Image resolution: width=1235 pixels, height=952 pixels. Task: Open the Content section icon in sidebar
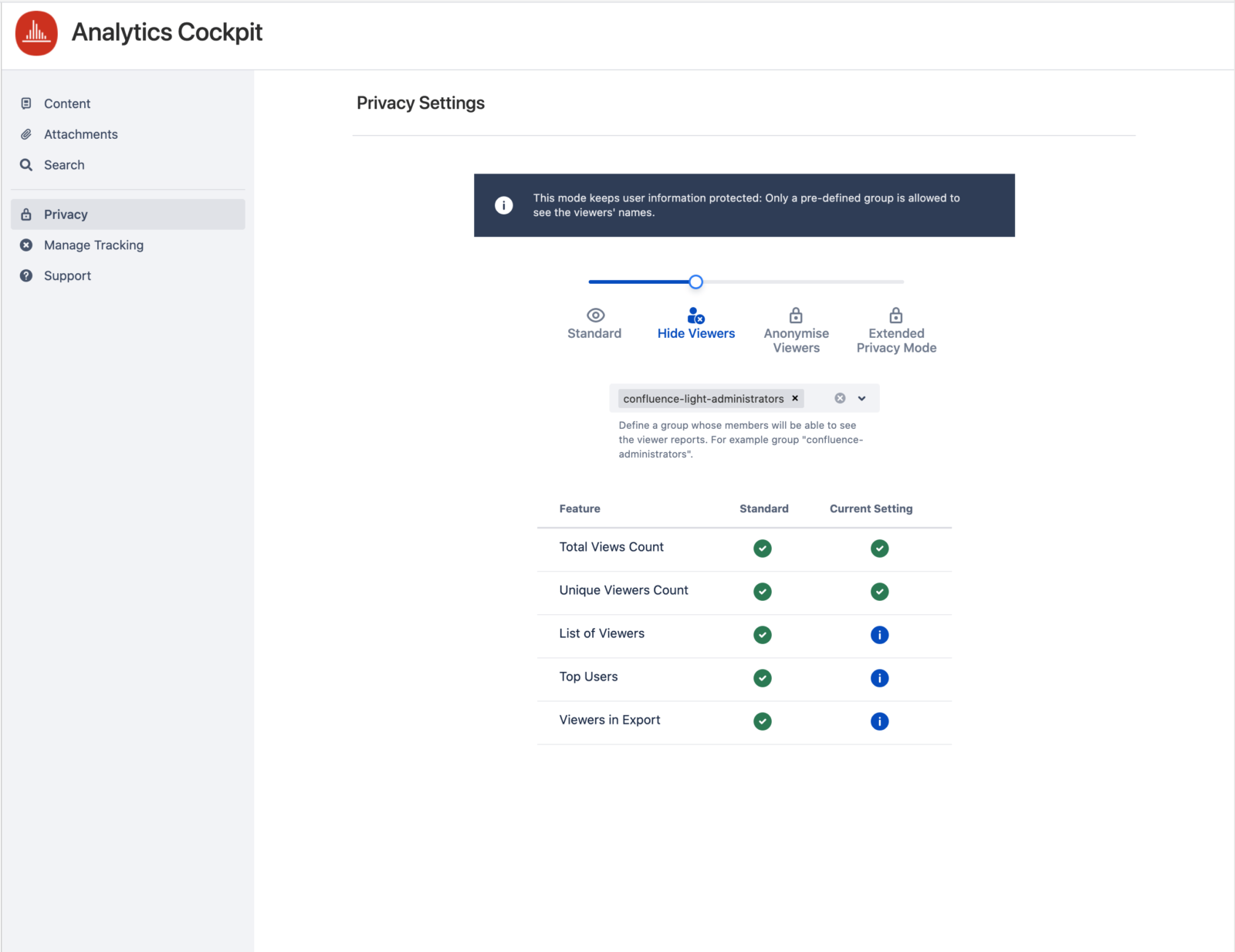[27, 103]
